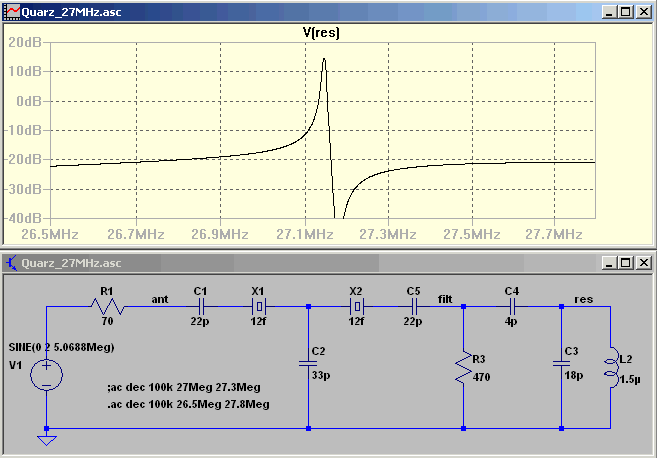Close the schematic window
Image resolution: width=657 pixels, height=458 pixels.
pos(644,263)
